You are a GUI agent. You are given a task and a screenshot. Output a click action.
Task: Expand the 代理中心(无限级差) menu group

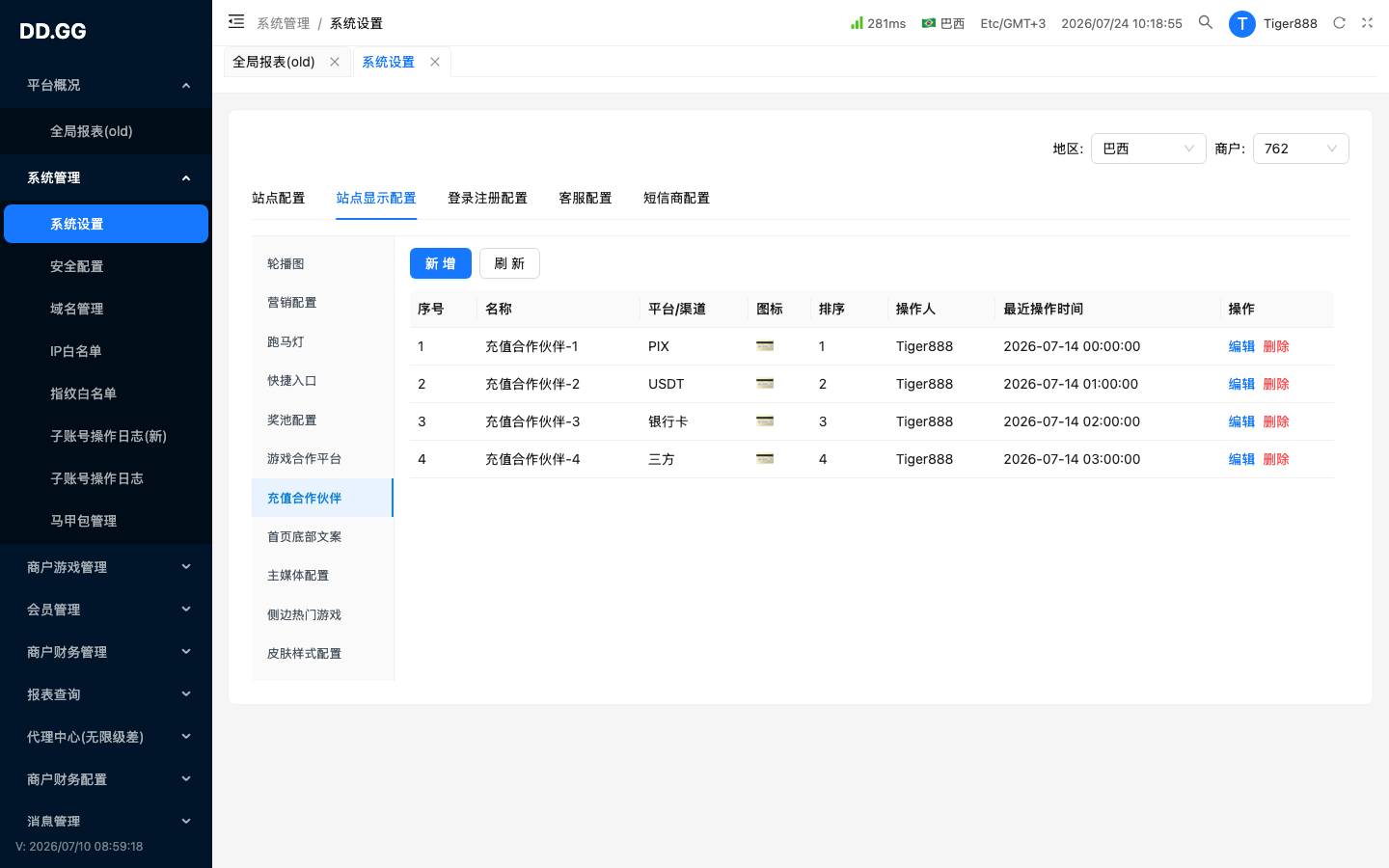point(106,737)
